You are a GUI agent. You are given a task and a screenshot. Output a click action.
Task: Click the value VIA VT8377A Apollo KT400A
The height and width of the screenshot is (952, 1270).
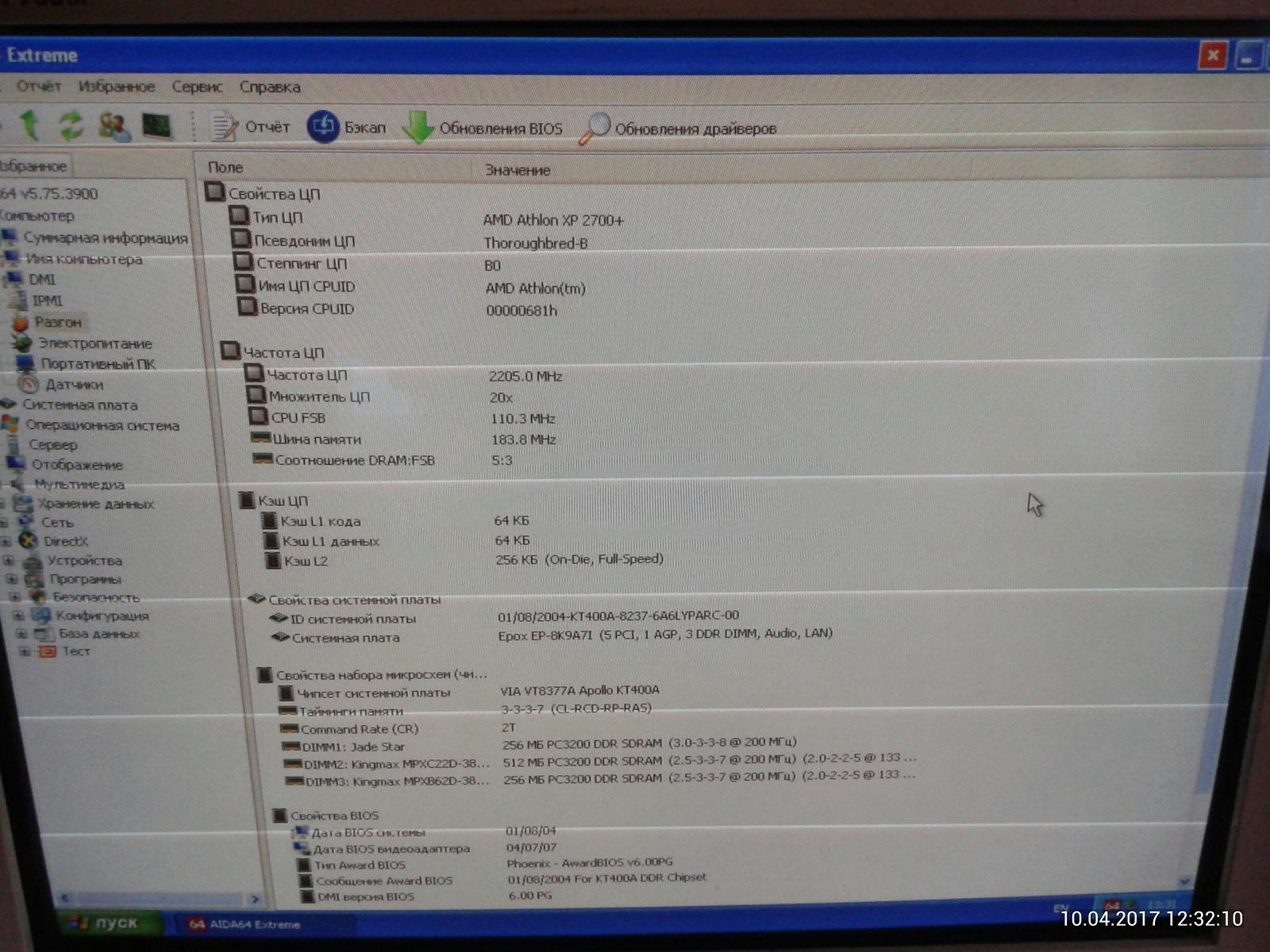pyautogui.click(x=580, y=690)
